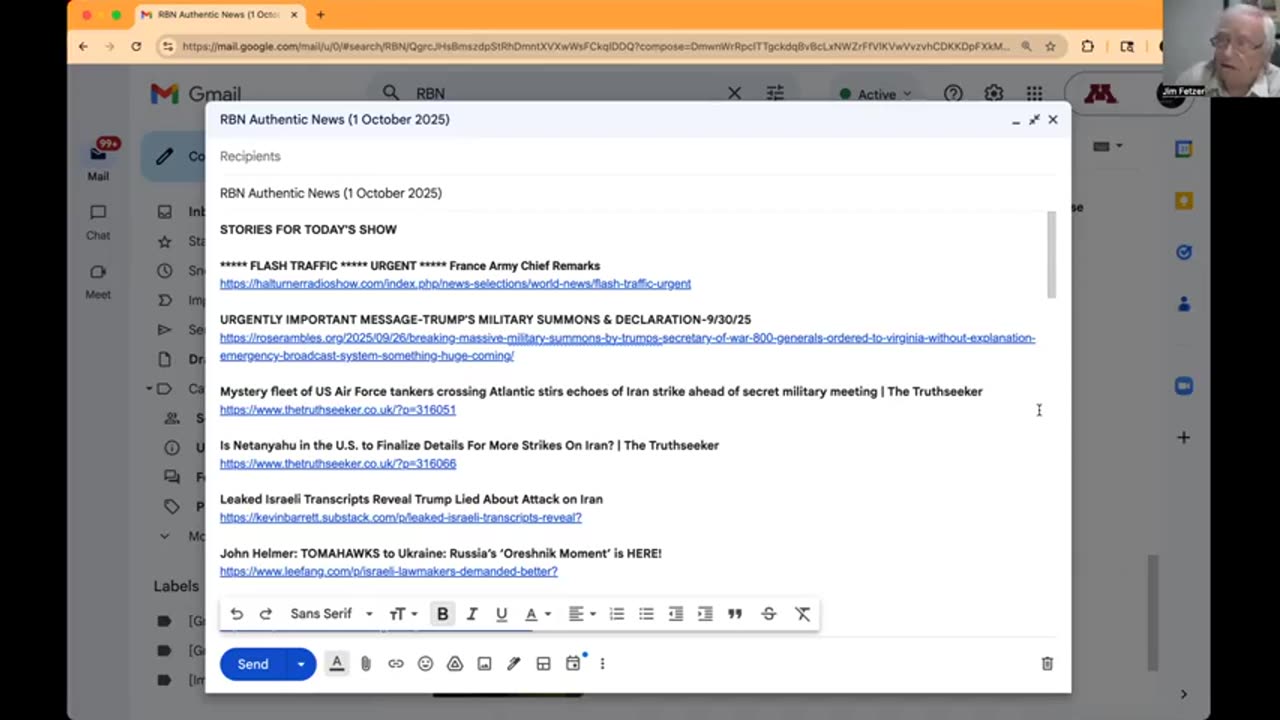
Task: Remove formatting from selected text
Action: click(802, 614)
